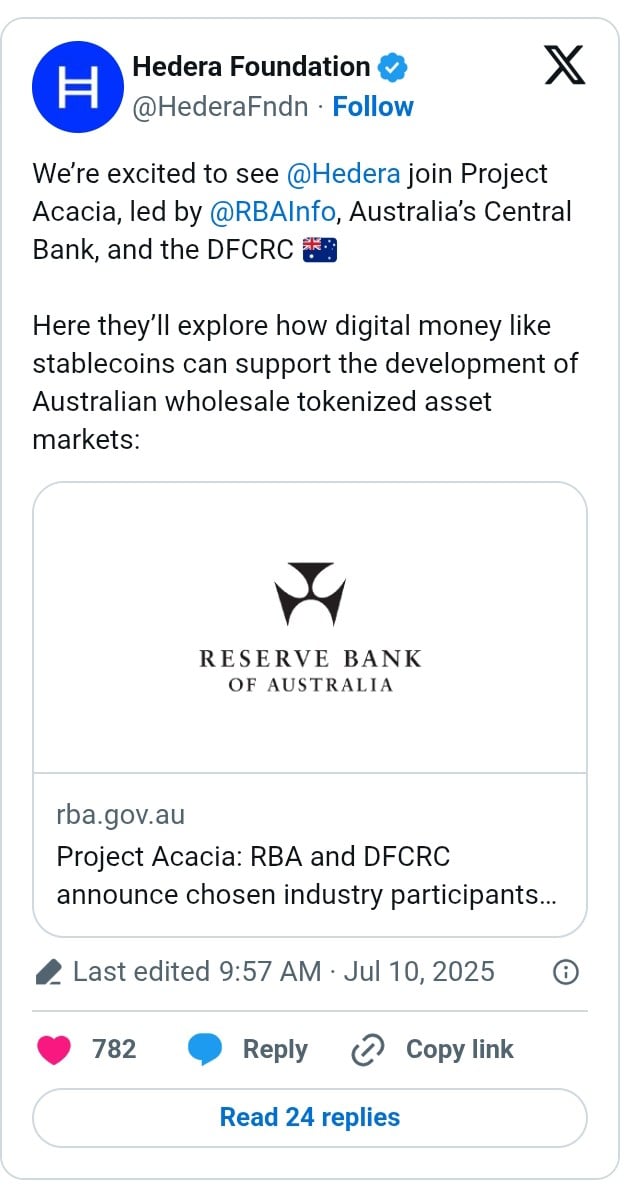
Task: Open the @Hedera mention link
Action: [x=343, y=174]
